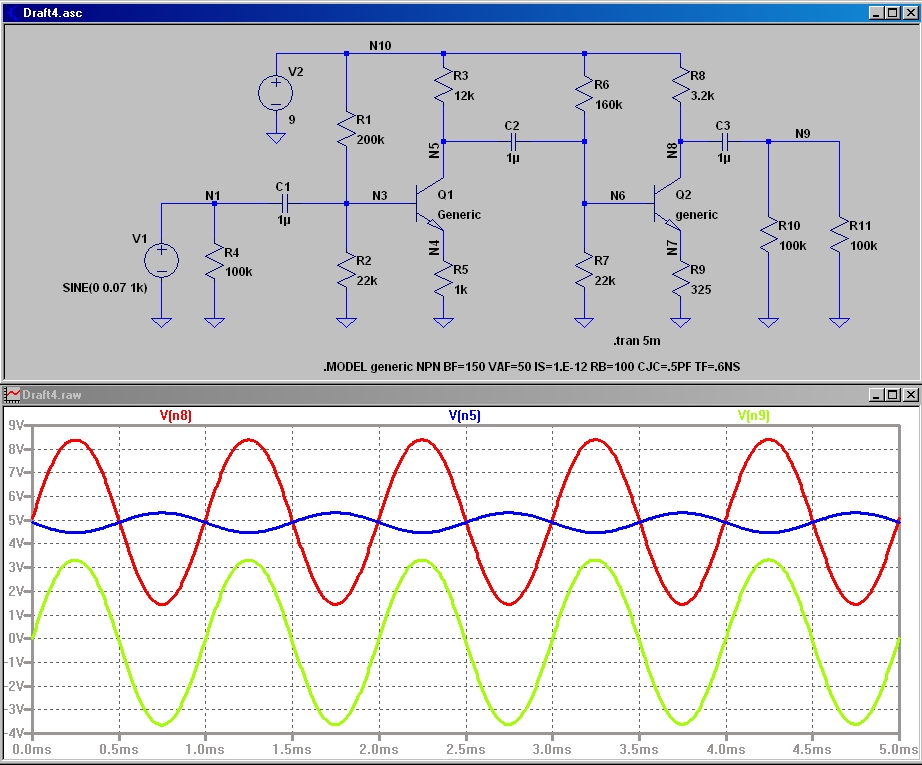Click the V2 voltage source symbol

(276, 93)
